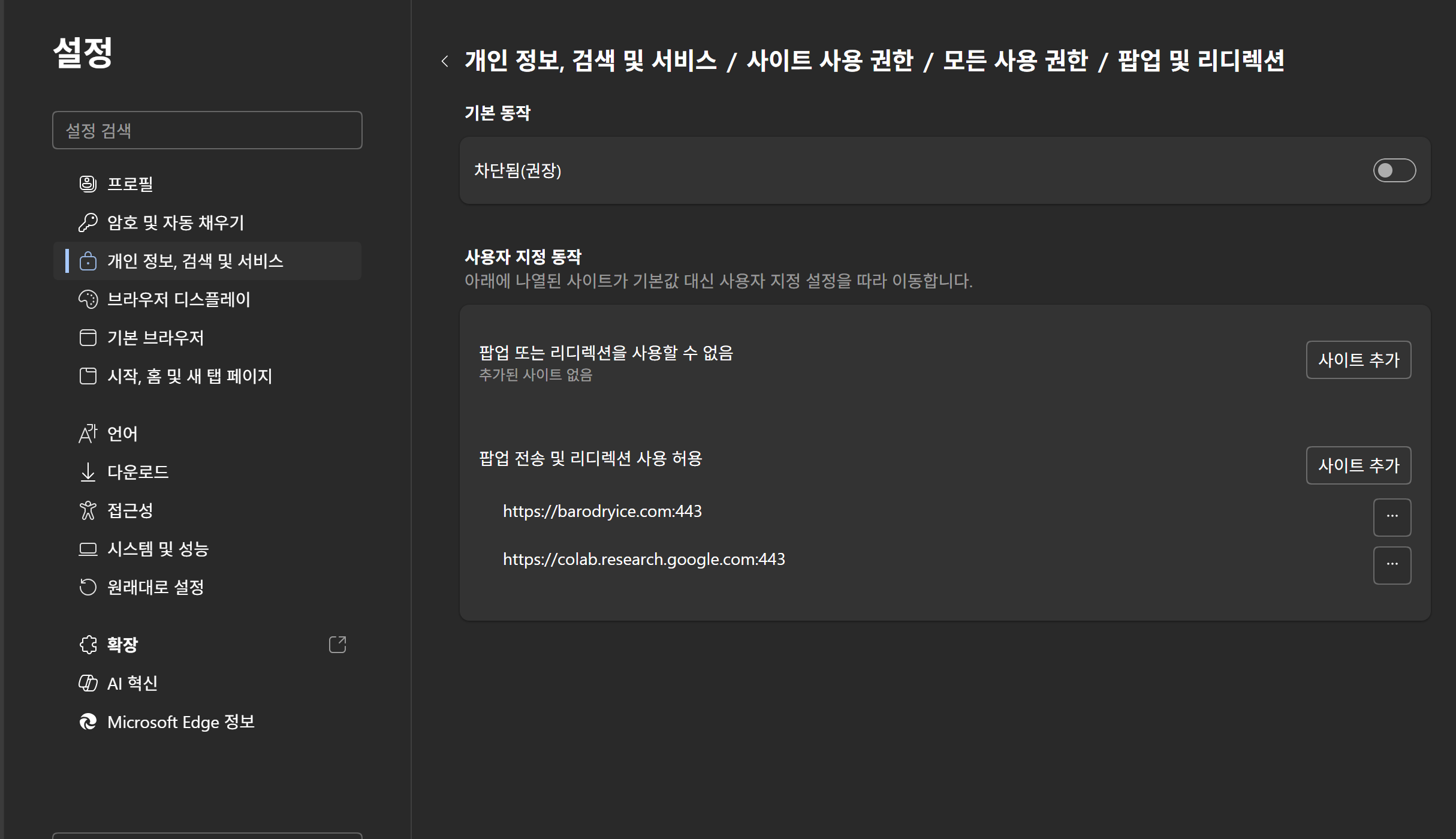Screen dimensions: 1456x839
Task: Open 원래대로 설정 page
Action: click(207, 587)
